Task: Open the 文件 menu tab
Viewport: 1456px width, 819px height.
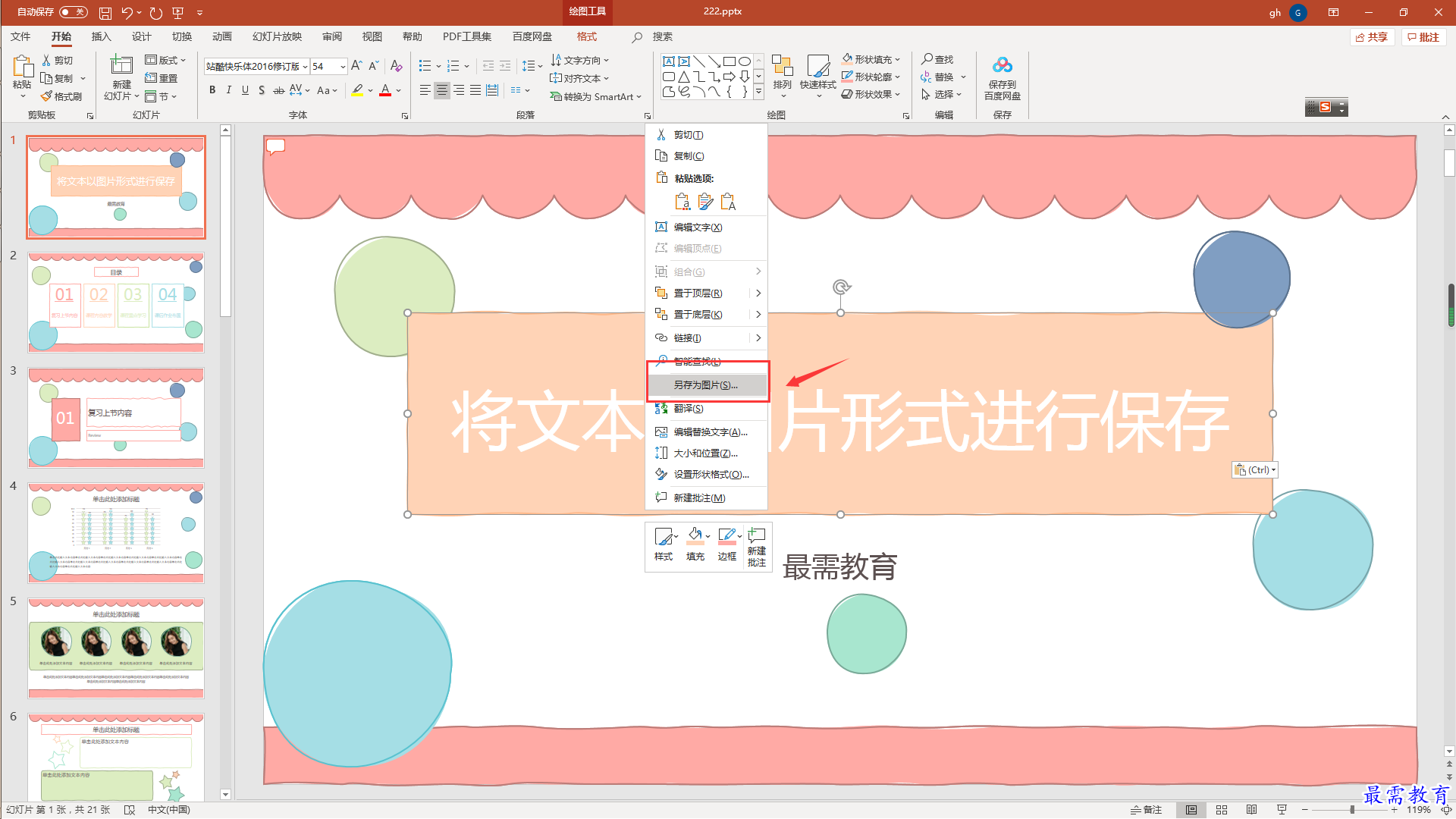Action: pos(20,36)
